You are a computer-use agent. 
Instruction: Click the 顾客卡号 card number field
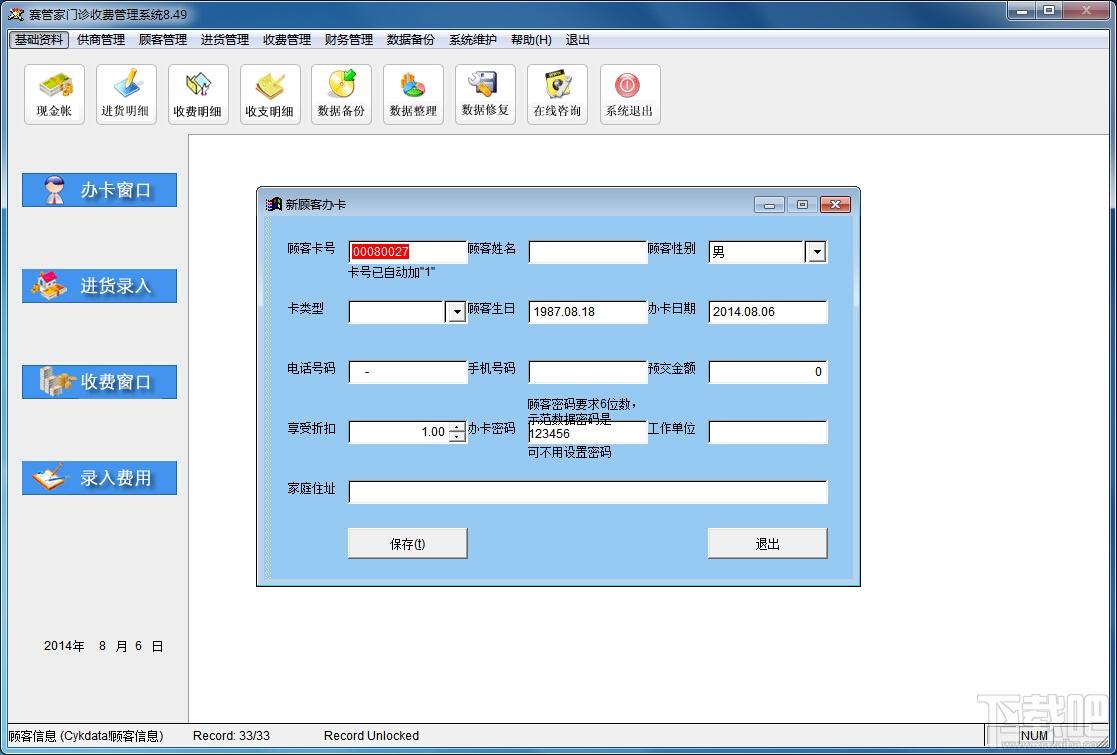tap(407, 252)
